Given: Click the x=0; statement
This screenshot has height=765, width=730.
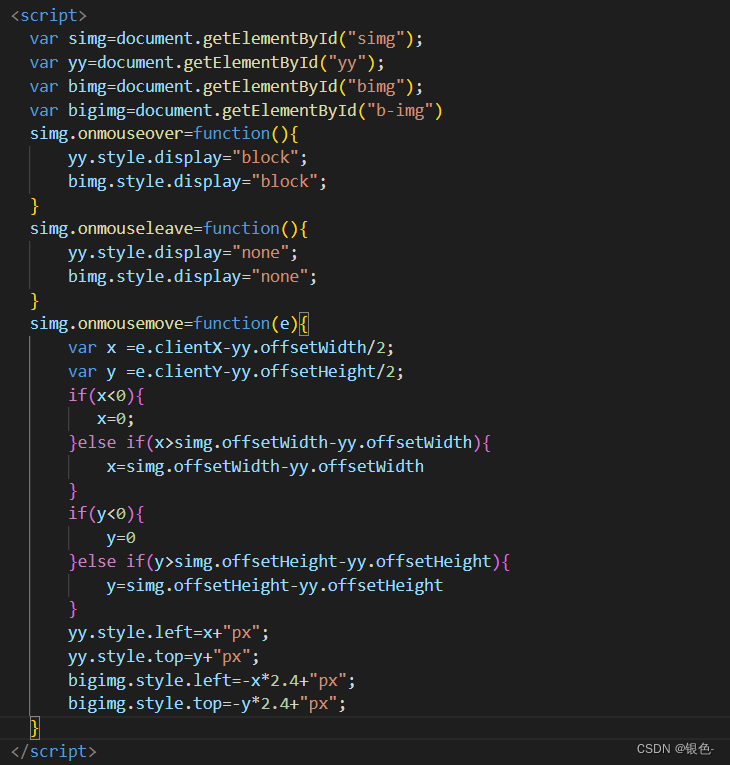Looking at the screenshot, I should [115, 419].
